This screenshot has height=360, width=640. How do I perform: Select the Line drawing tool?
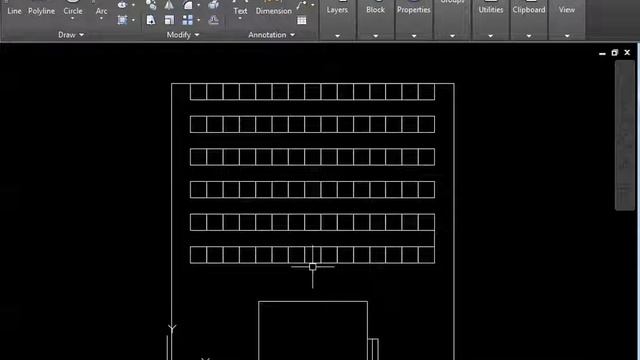coord(14,11)
